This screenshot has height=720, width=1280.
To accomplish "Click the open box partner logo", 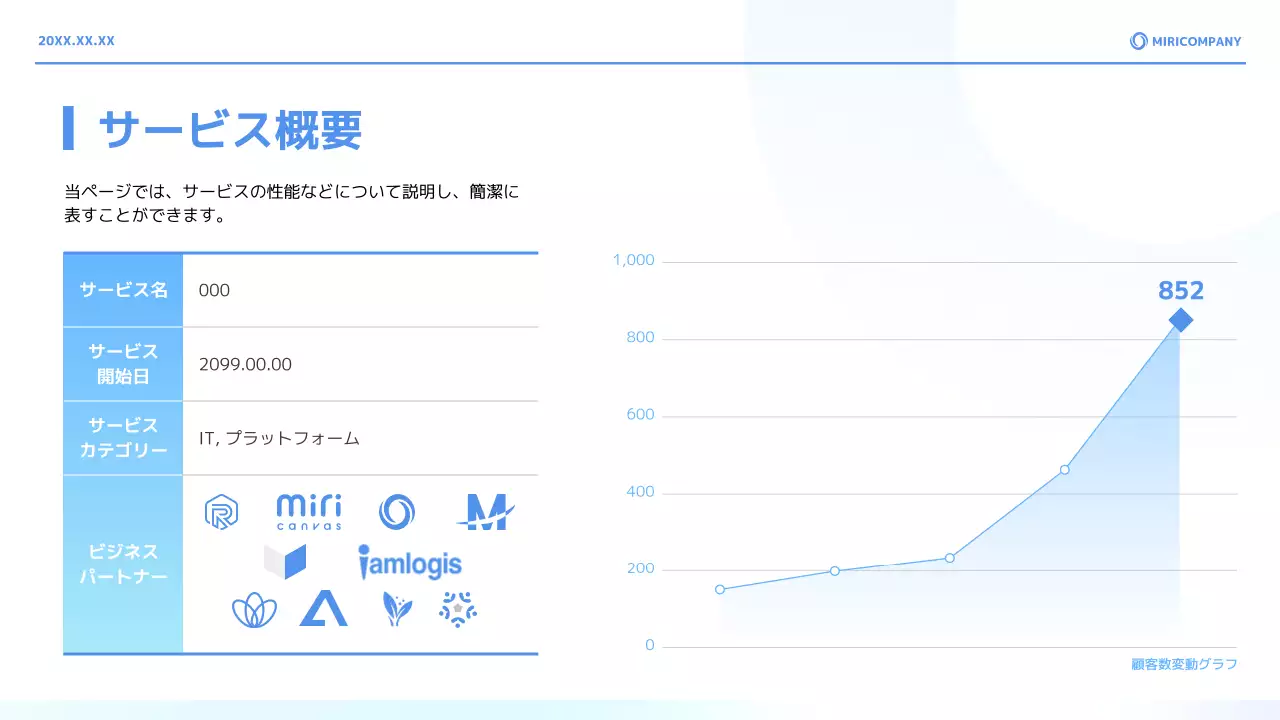I will [285, 562].
